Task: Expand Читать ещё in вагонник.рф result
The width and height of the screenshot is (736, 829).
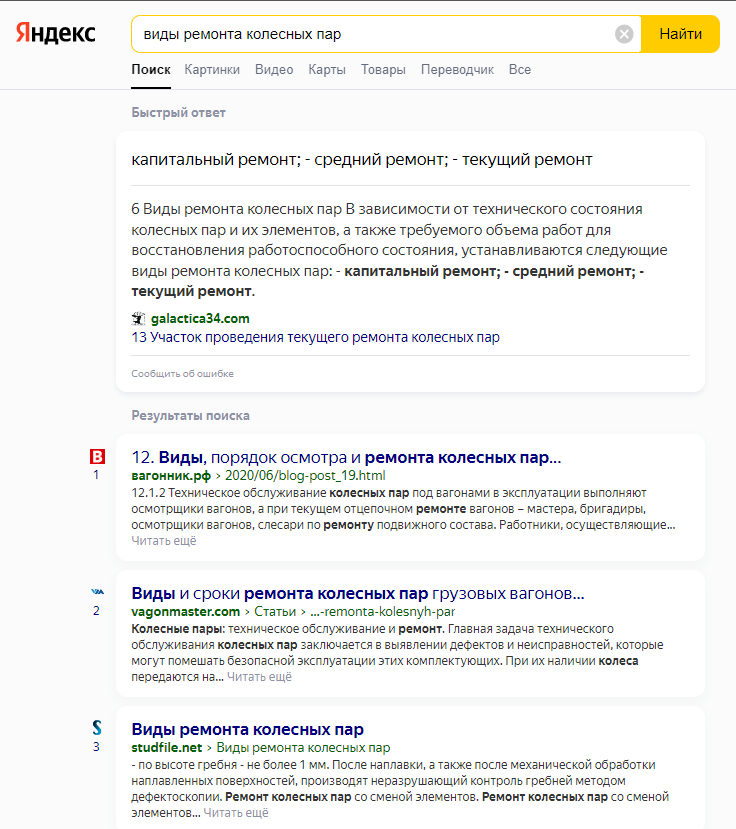Action: [164, 541]
